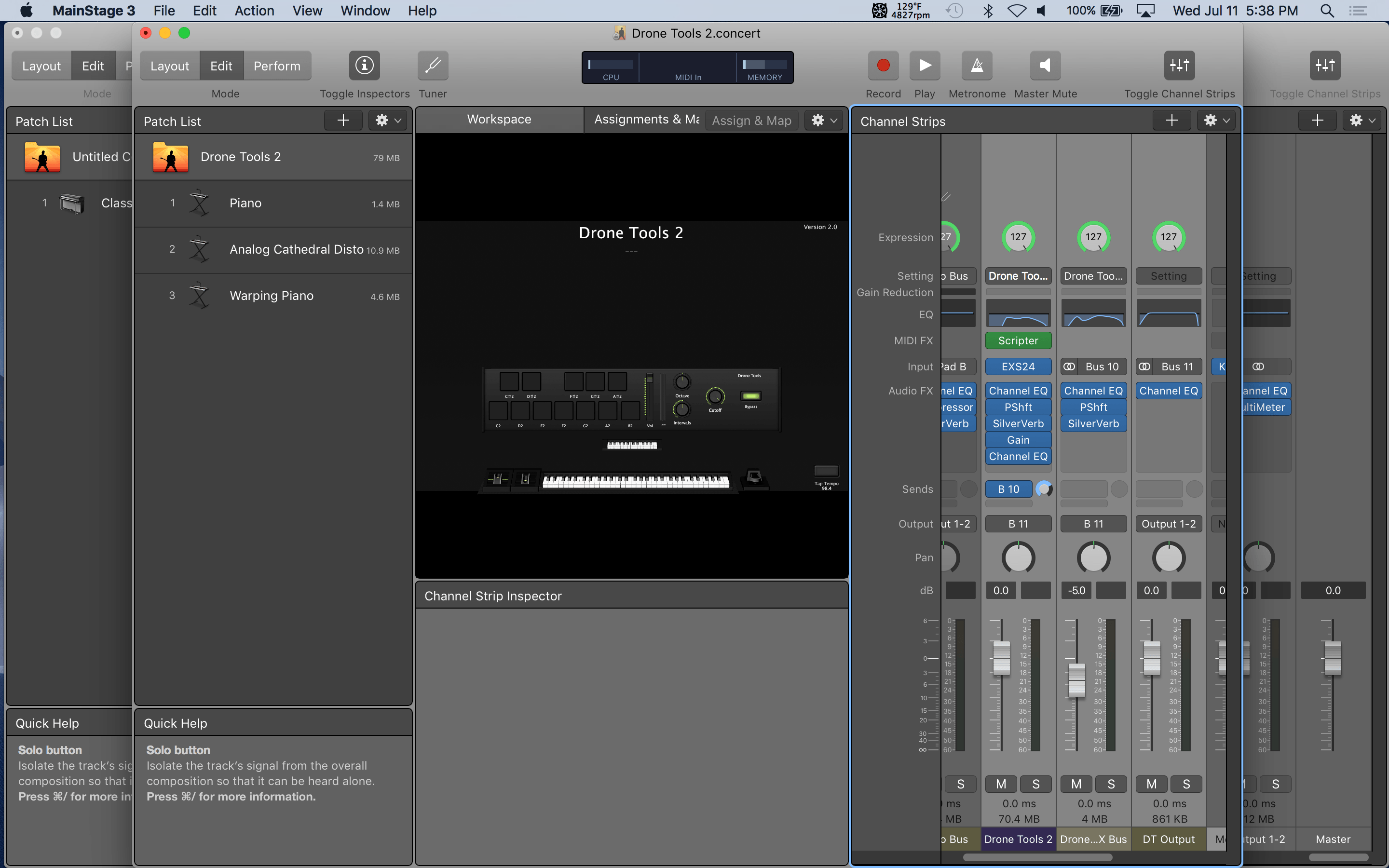1389x868 pixels.
Task: Switch to the Assignments & Mappings tab
Action: (x=646, y=120)
